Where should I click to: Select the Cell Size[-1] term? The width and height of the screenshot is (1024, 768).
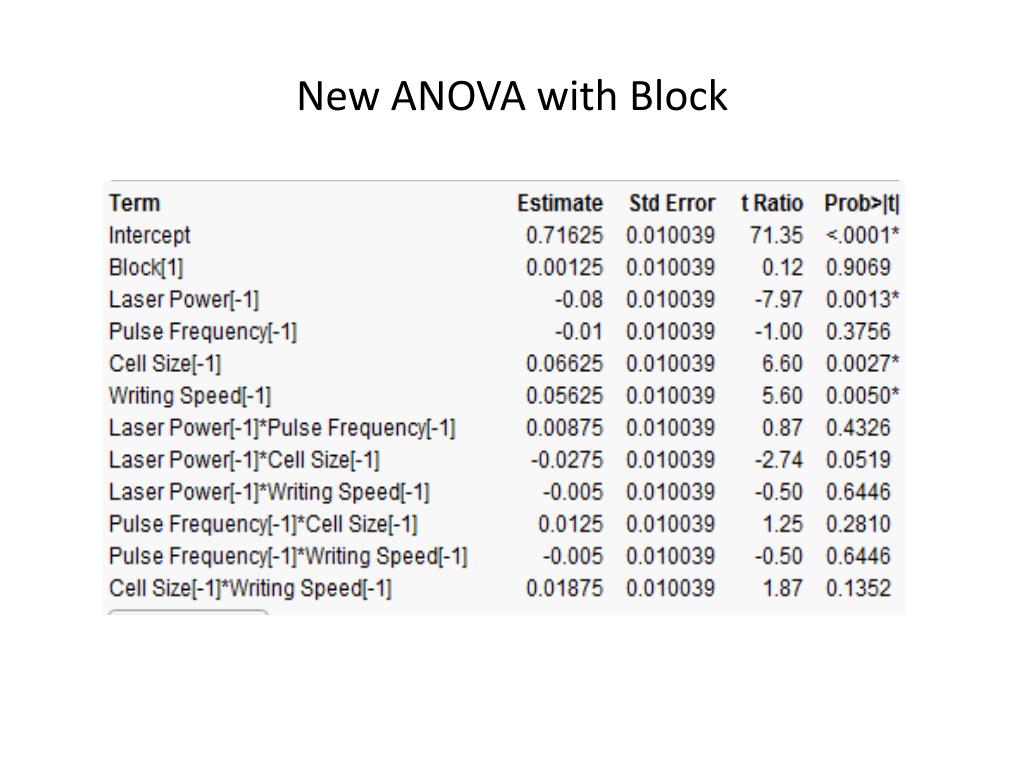coord(165,363)
